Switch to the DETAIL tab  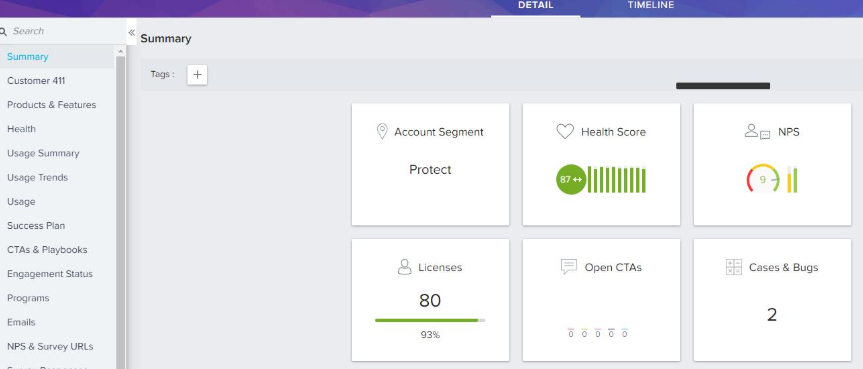coord(536,6)
